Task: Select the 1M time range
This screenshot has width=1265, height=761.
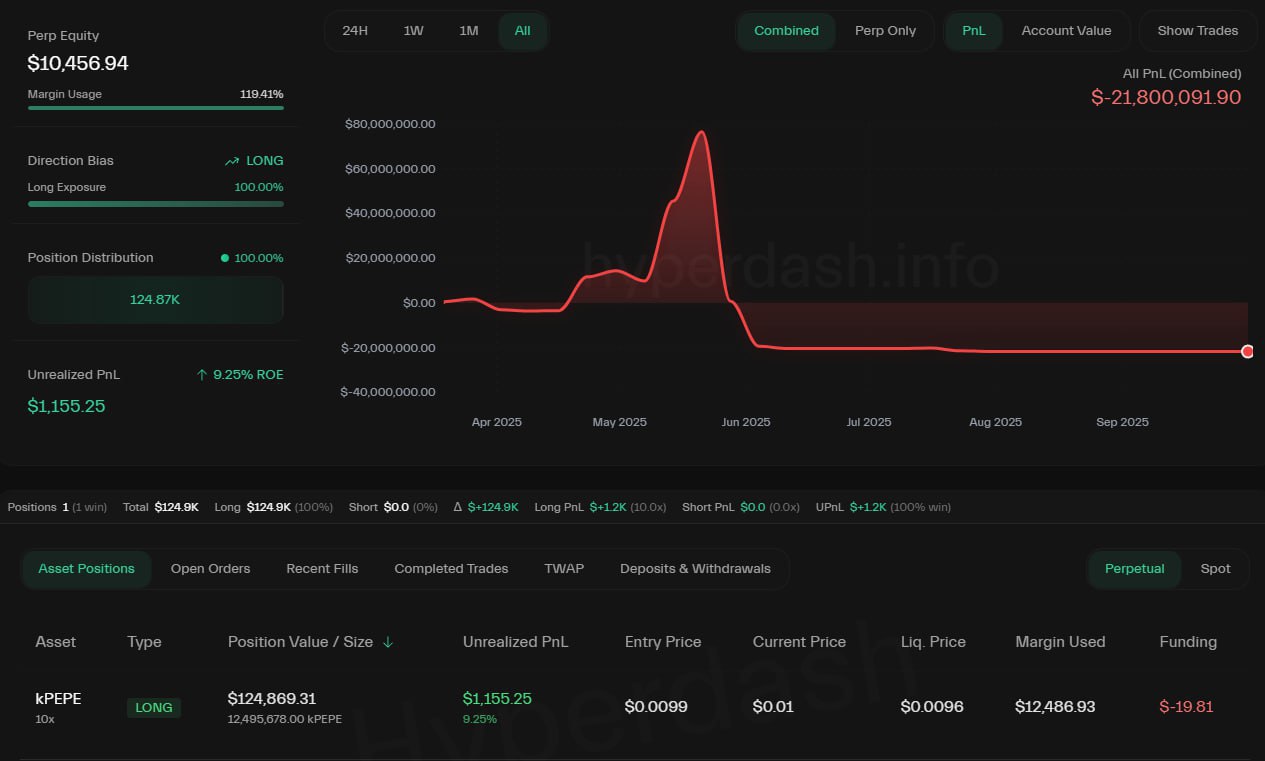Action: coord(468,31)
